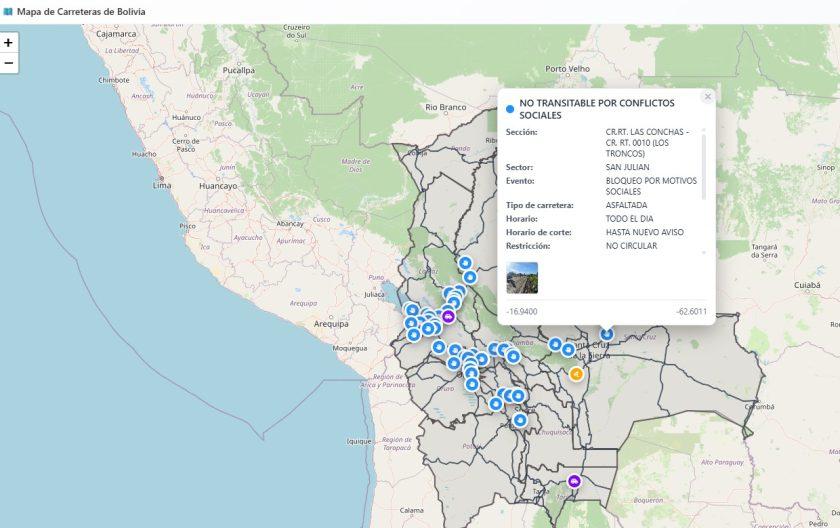The image size is (840, 528).
Task: Click the longitude value -62.6011
Action: (691, 312)
